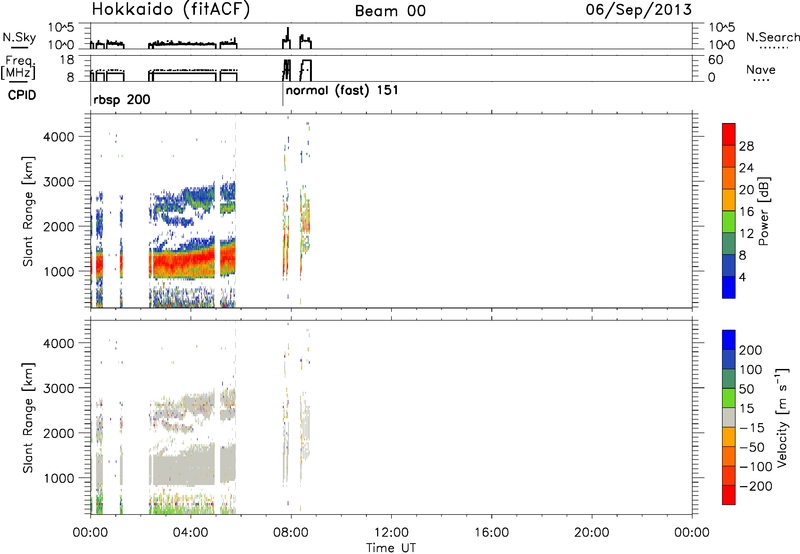Click the Nave axis value 60

coord(715,60)
